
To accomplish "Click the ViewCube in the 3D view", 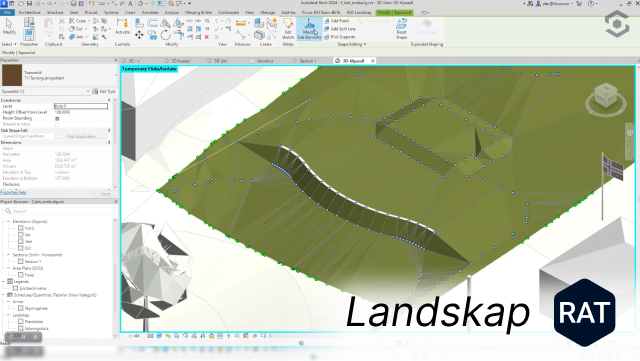I will 606,97.
